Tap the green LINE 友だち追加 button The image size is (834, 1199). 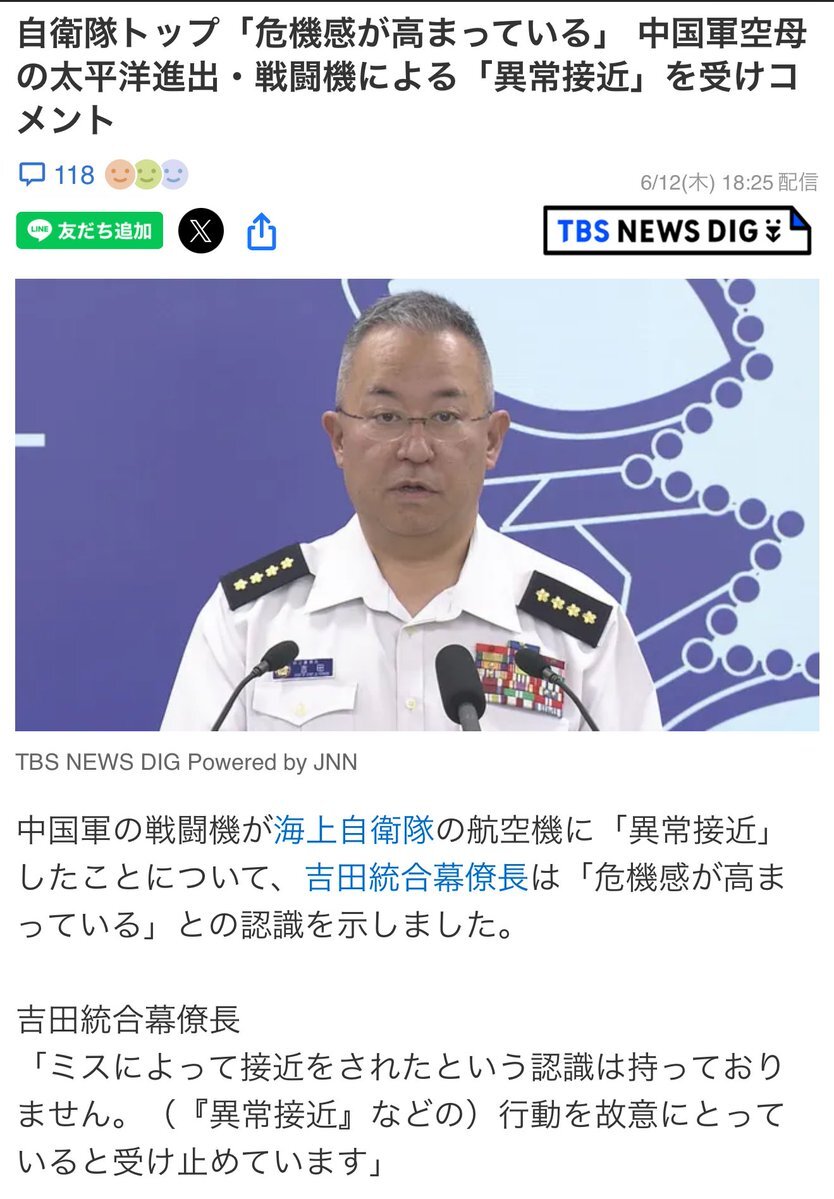click(x=89, y=230)
